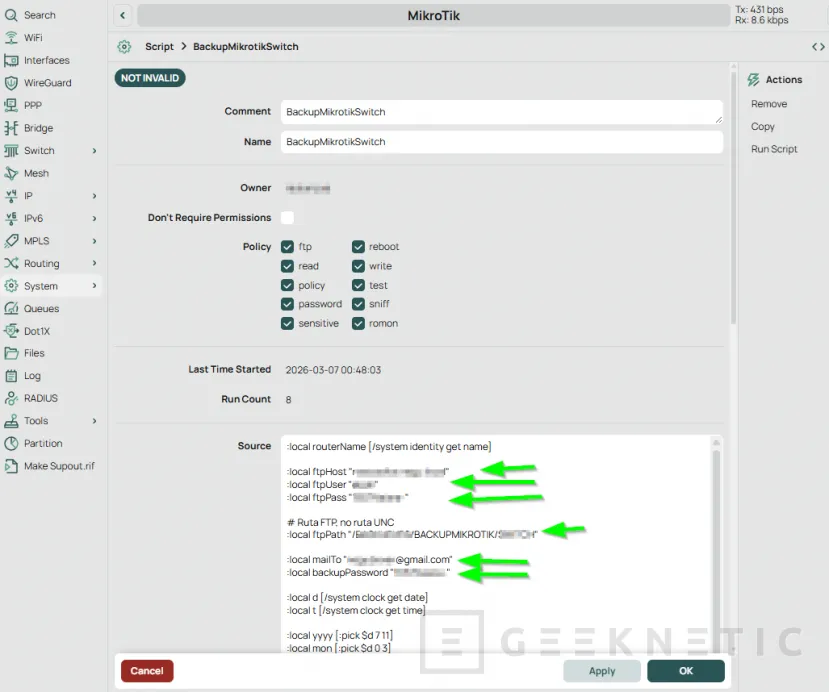Uncheck the sensitive policy checkbox

[286, 323]
